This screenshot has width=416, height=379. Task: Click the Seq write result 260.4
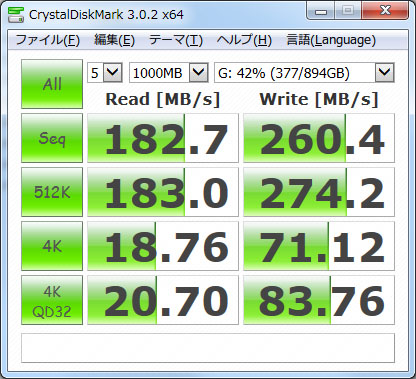(x=319, y=138)
